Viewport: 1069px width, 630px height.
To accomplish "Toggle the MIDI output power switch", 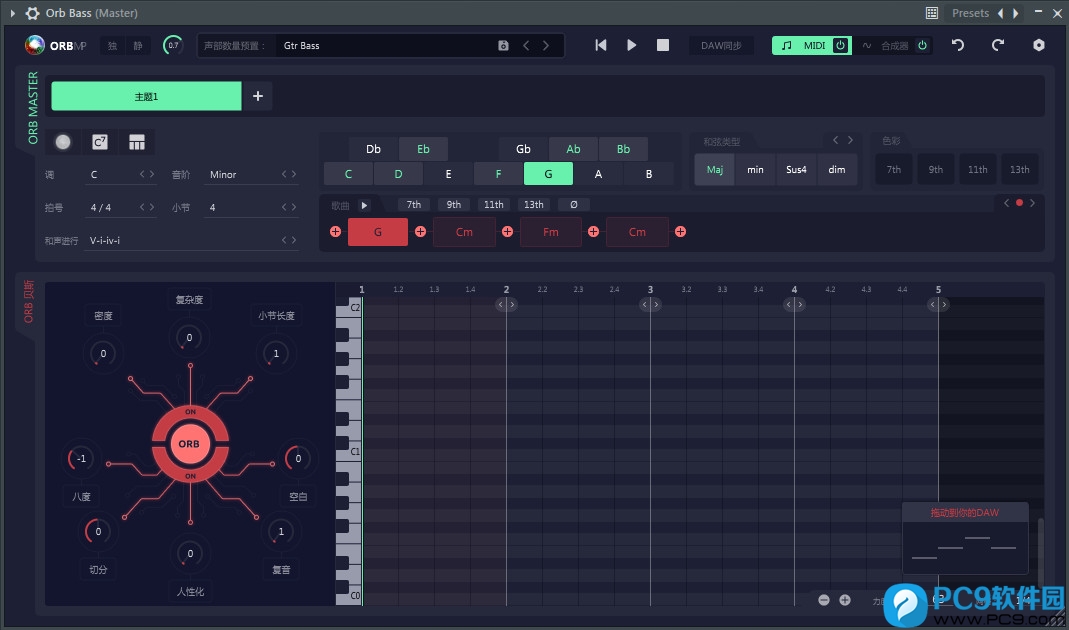I will click(841, 46).
